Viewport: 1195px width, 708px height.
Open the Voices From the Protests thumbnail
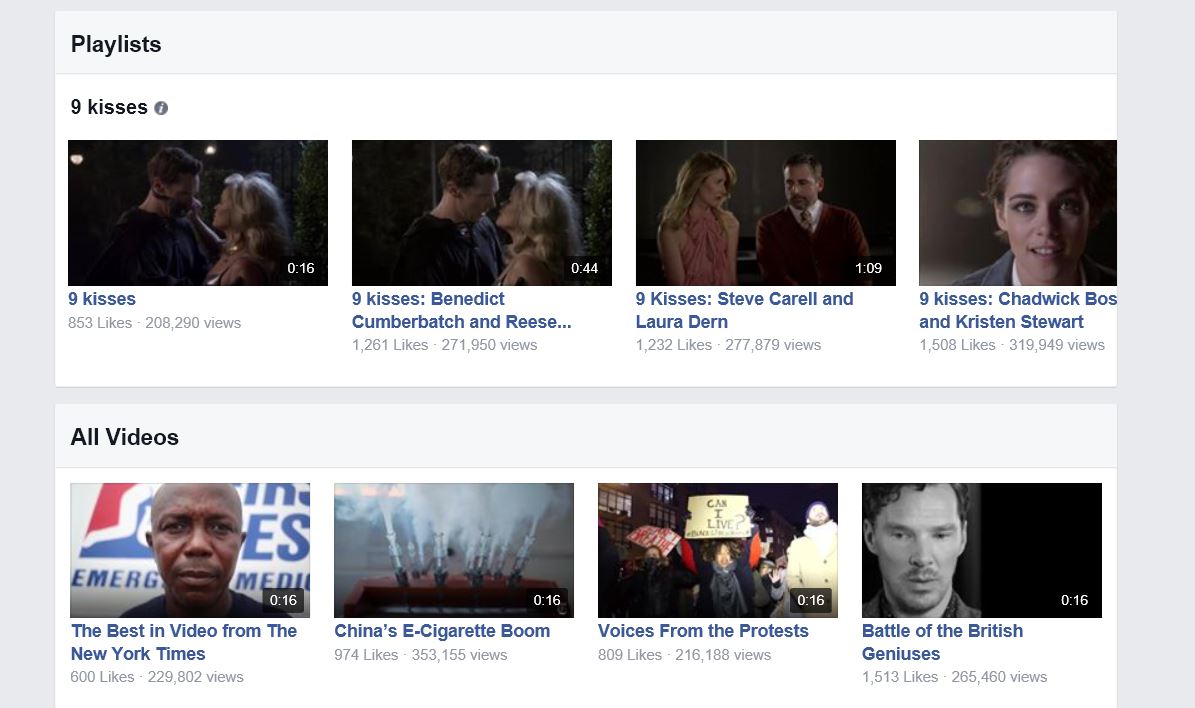(x=717, y=549)
